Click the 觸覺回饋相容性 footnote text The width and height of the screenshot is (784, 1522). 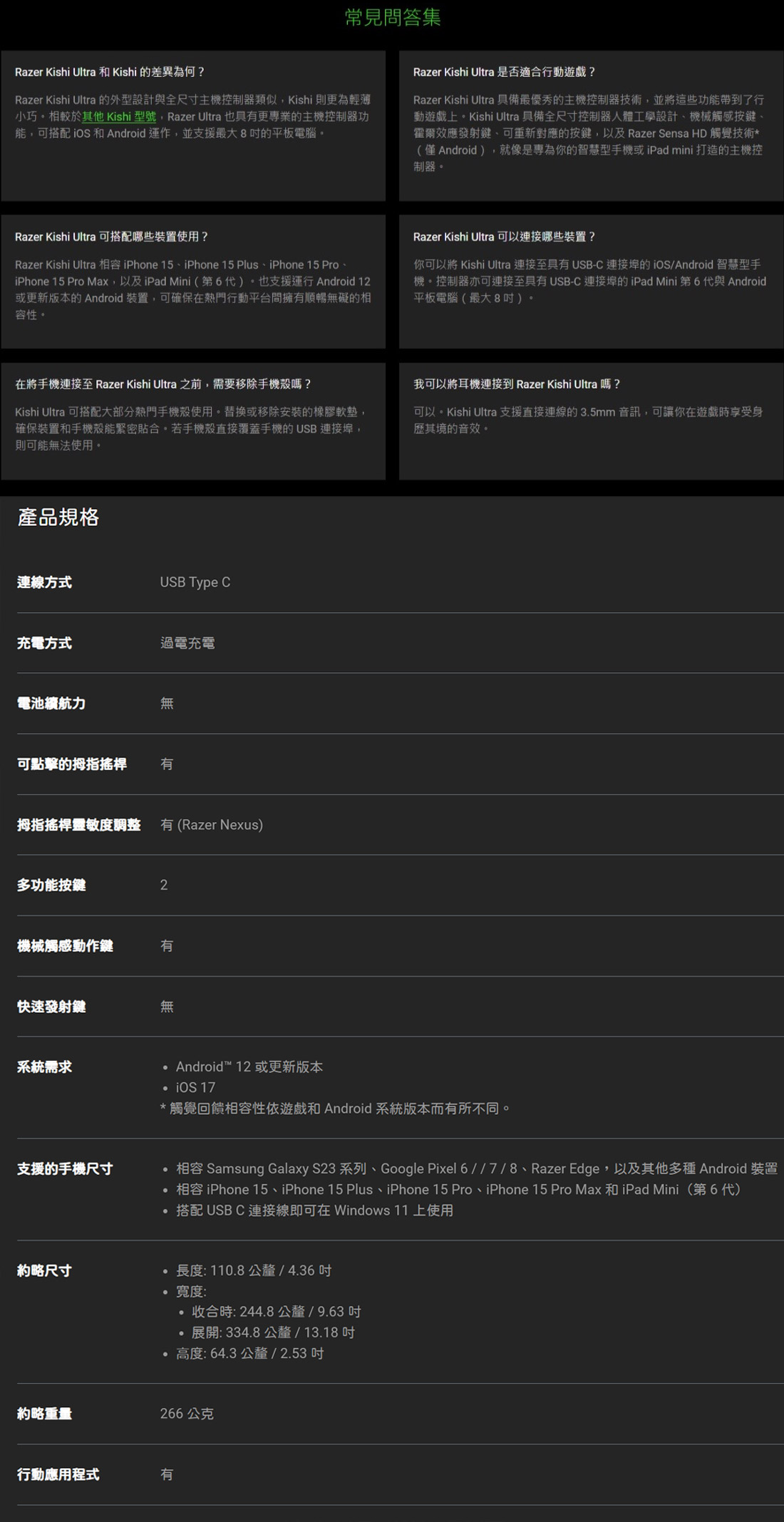[x=335, y=1109]
